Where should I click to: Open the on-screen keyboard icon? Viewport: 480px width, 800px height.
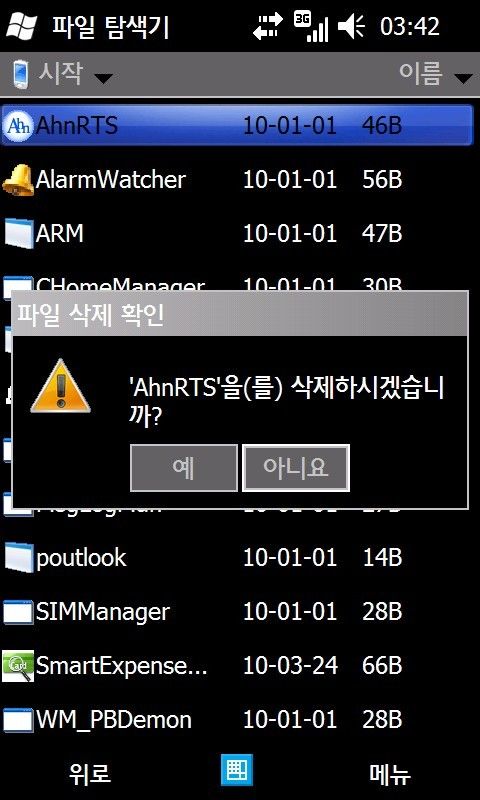tap(237, 770)
